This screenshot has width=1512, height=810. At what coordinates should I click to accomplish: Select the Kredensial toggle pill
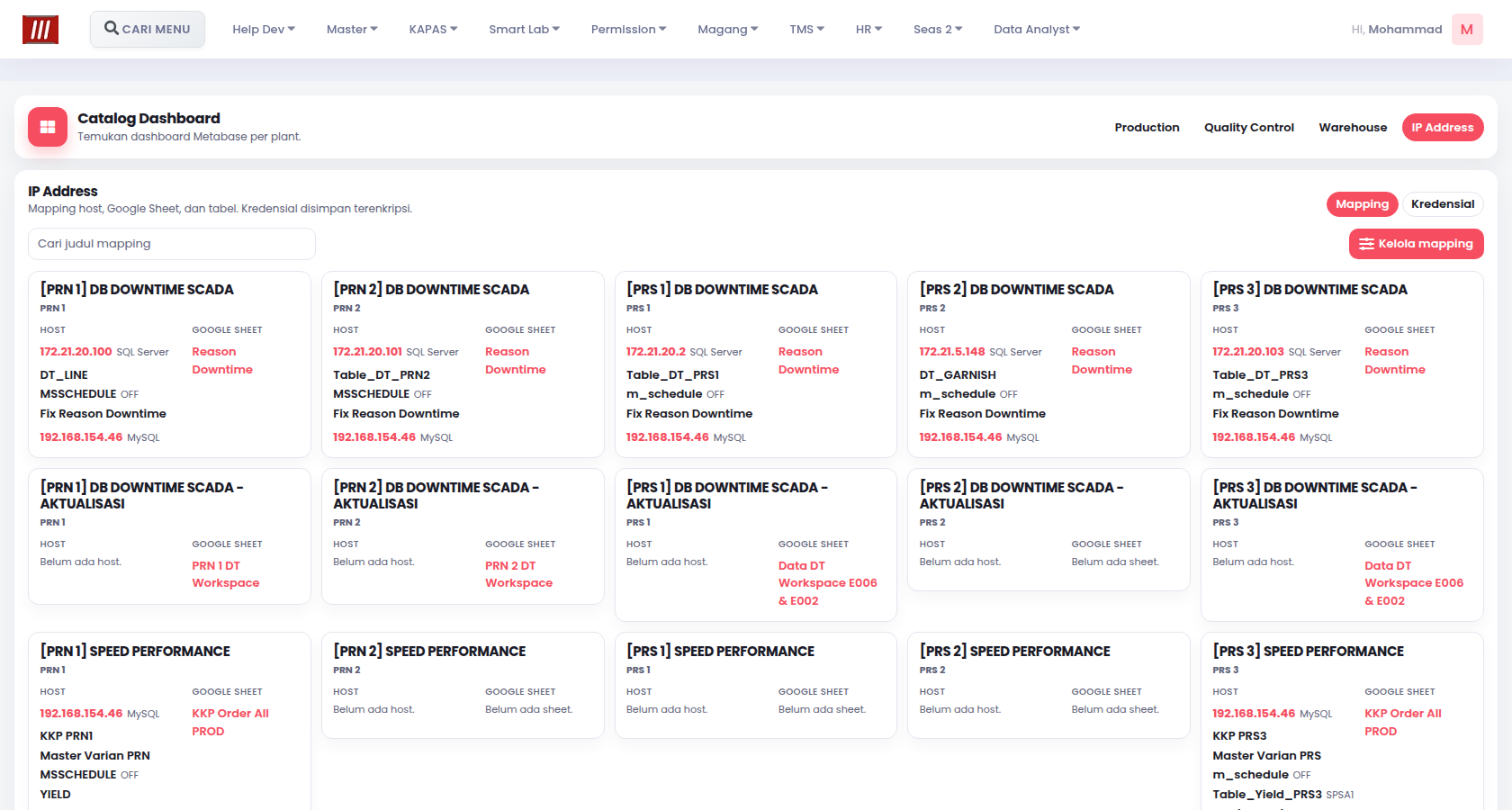point(1443,204)
